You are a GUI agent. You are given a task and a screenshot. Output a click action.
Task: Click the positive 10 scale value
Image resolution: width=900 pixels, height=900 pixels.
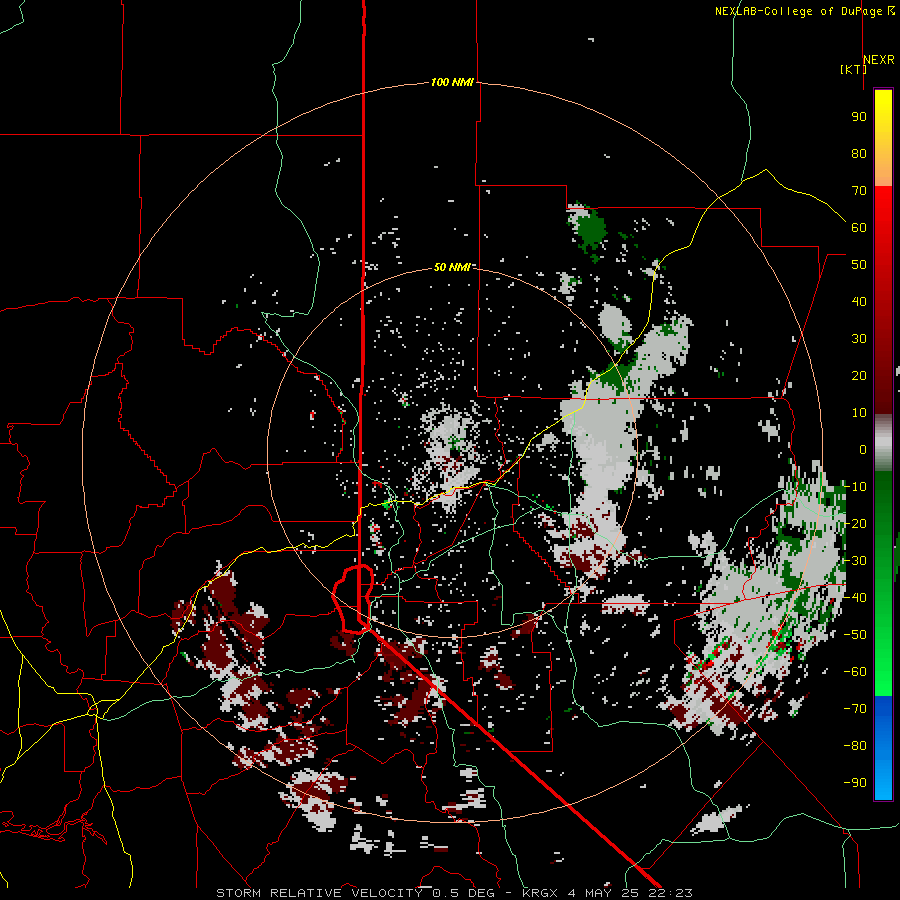click(859, 413)
